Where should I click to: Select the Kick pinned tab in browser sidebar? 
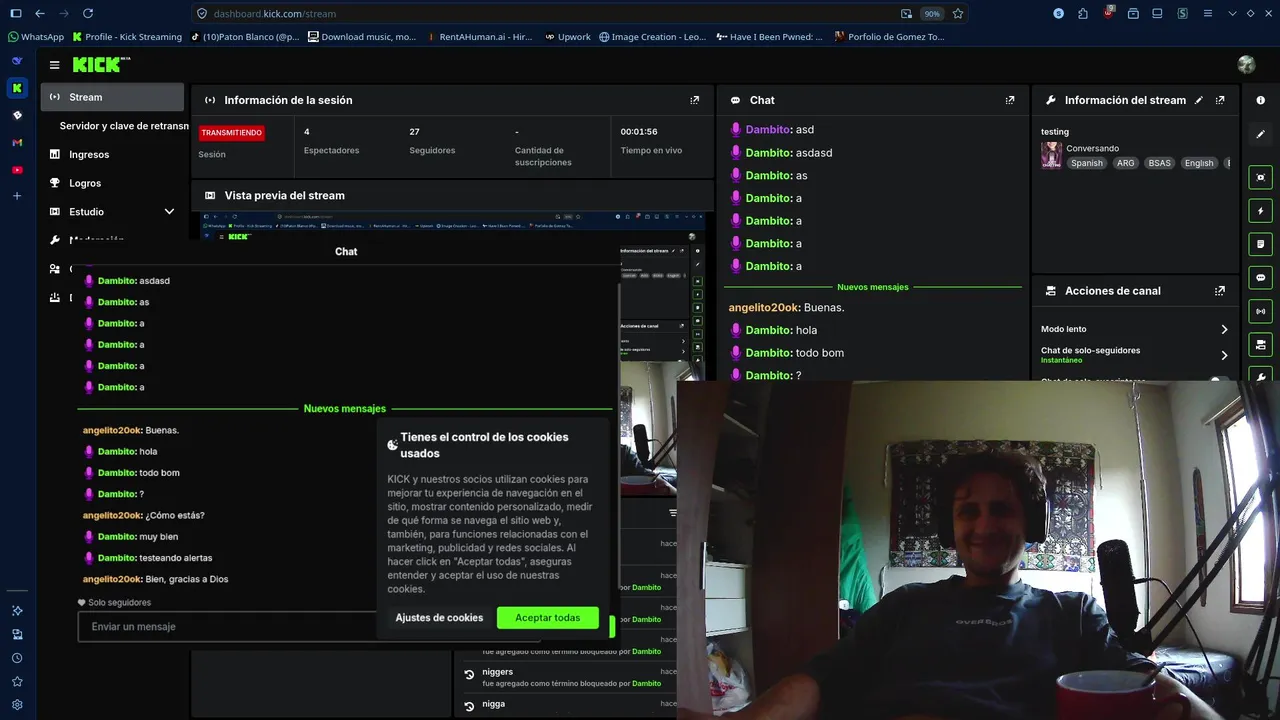point(17,88)
